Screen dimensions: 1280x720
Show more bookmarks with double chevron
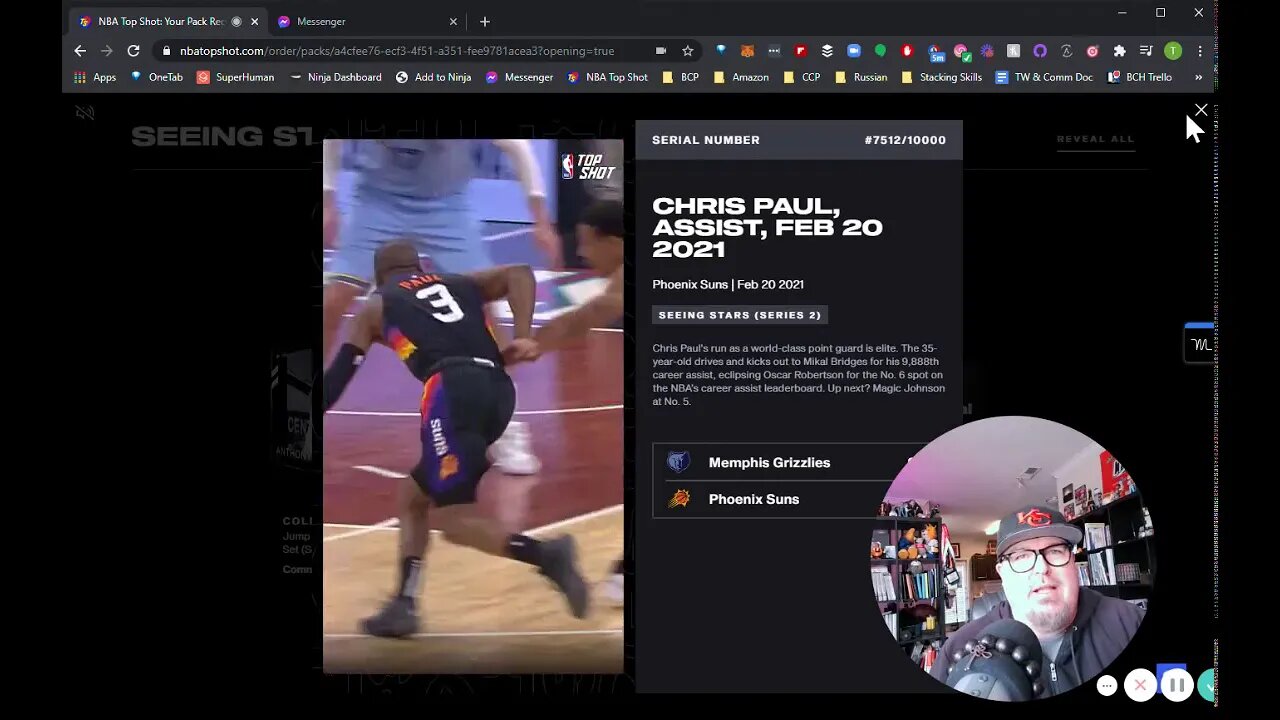1198,77
